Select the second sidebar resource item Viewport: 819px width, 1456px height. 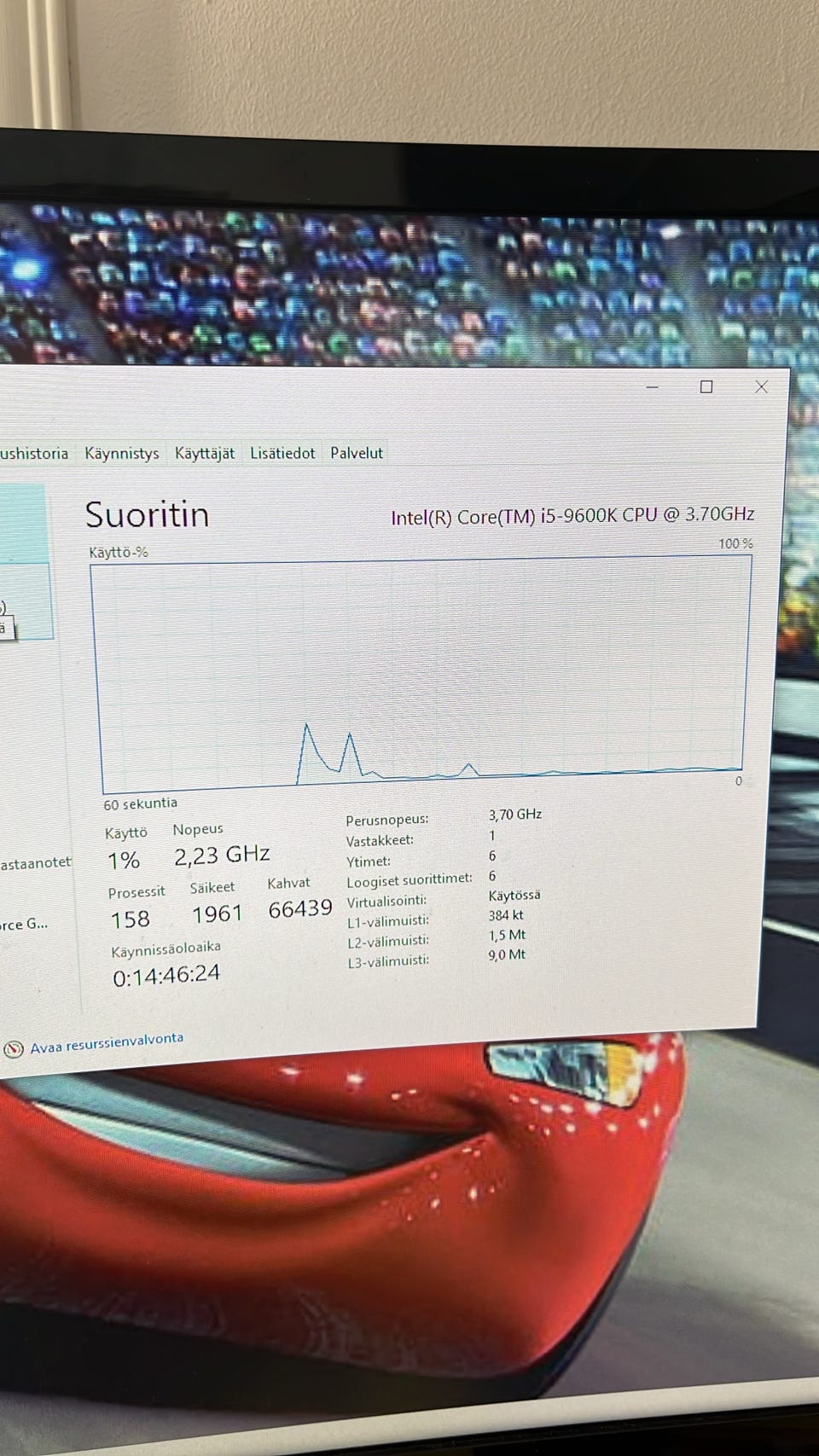pyautogui.click(x=26, y=601)
